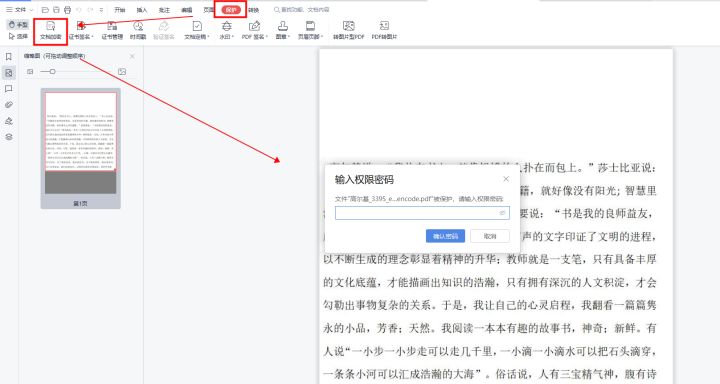The height and width of the screenshot is (384, 720).
Task: Switch to the 保护 tab
Action: pos(231,10)
